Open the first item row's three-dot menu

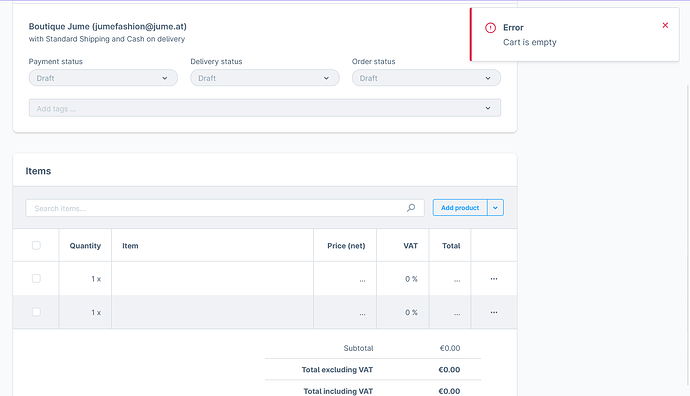[494, 279]
